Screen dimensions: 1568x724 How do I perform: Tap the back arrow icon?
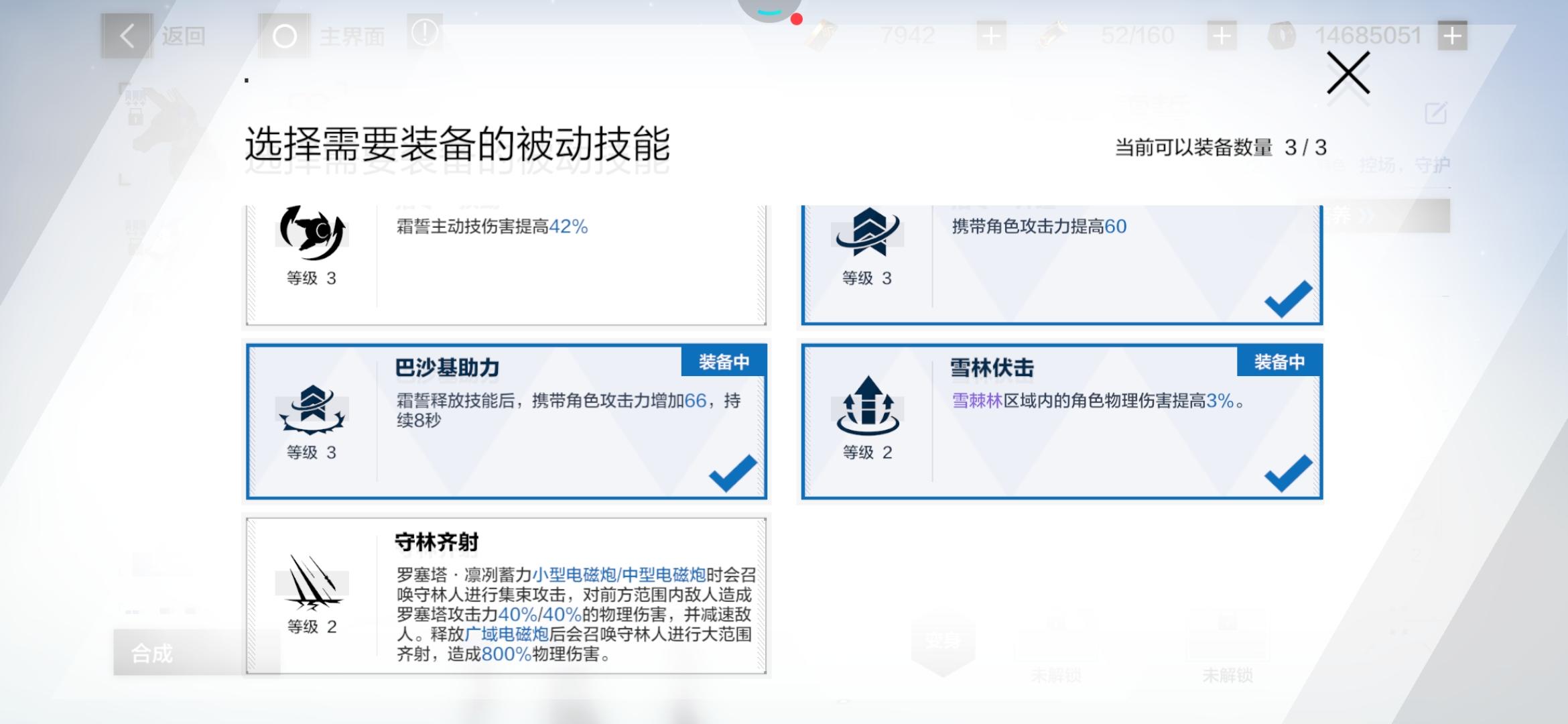coord(127,36)
